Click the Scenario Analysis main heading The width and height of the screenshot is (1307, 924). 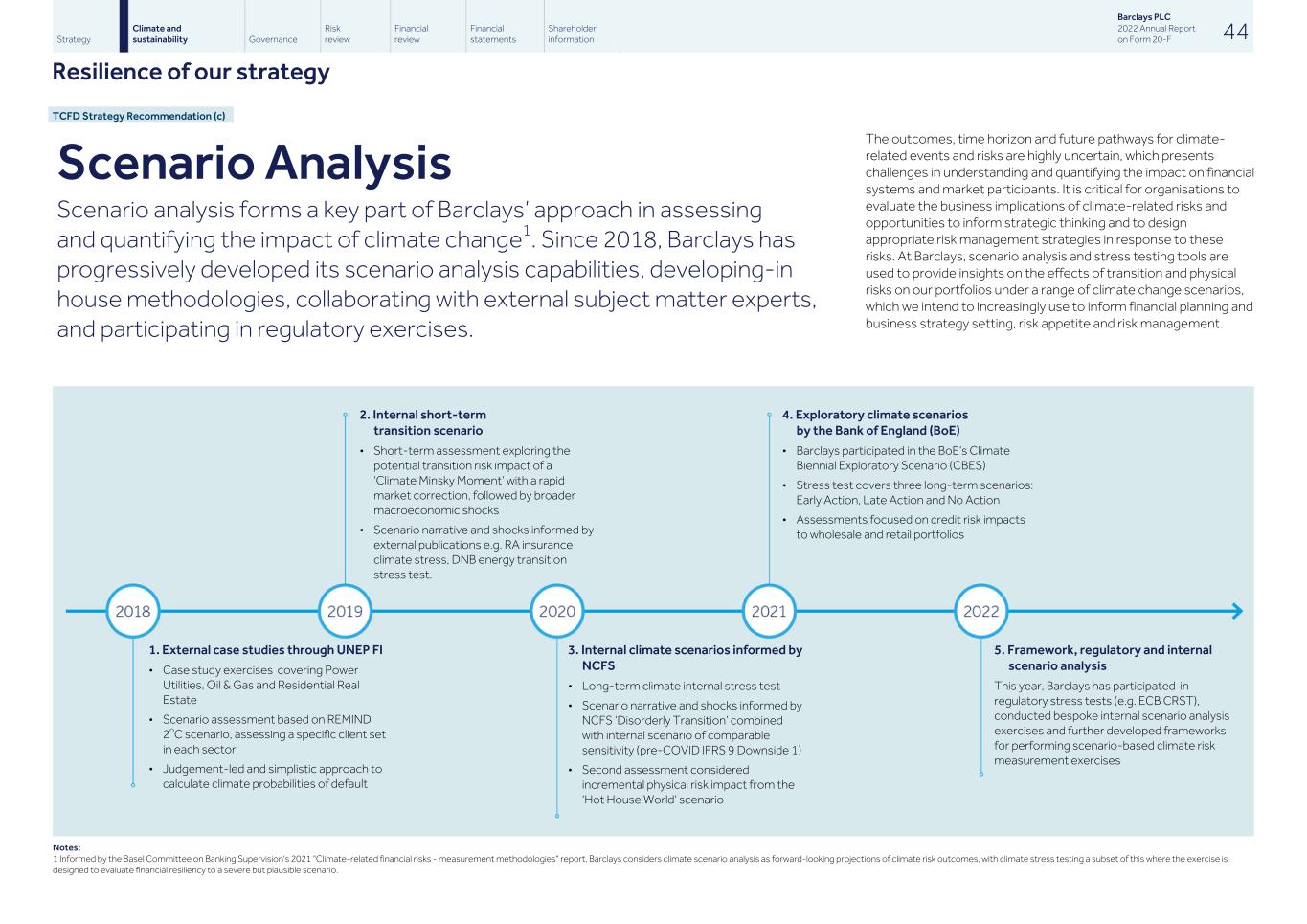(x=255, y=162)
